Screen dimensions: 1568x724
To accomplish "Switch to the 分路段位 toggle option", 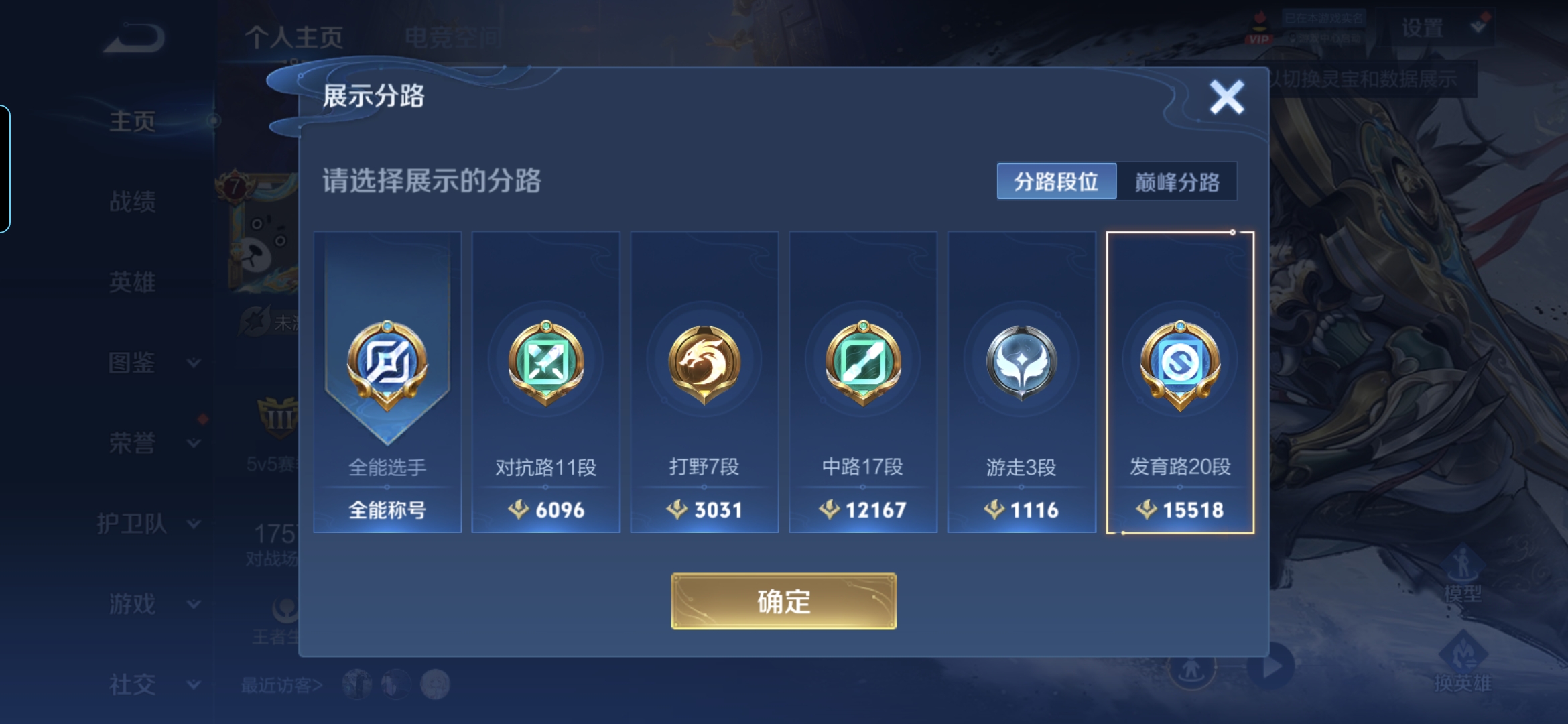I will pyautogui.click(x=1056, y=182).
